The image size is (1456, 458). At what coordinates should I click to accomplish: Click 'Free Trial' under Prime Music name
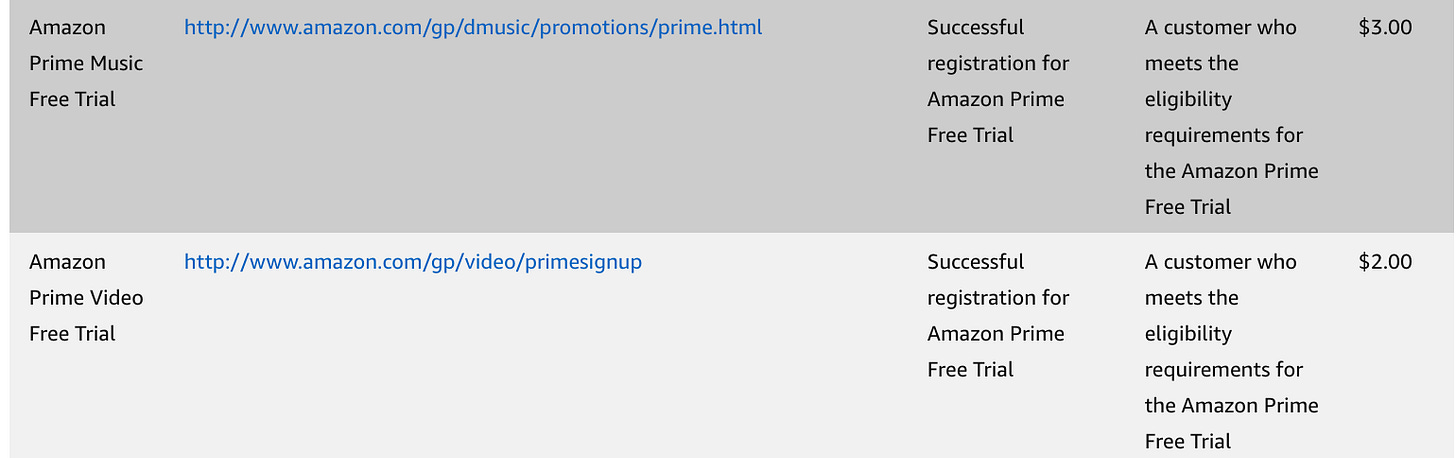click(72, 99)
